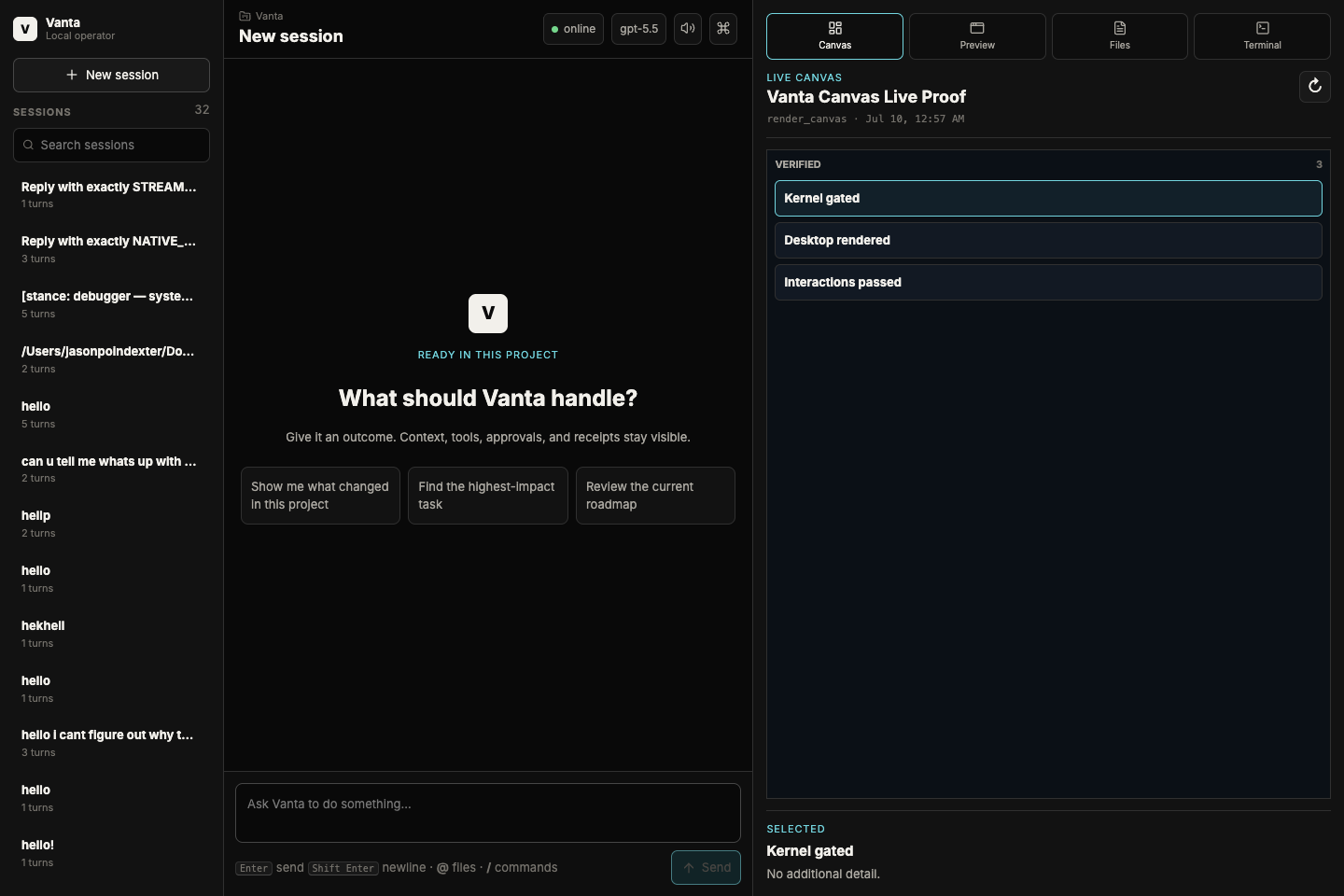
Task: Toggle the speaker audio icon
Action: pos(688,29)
